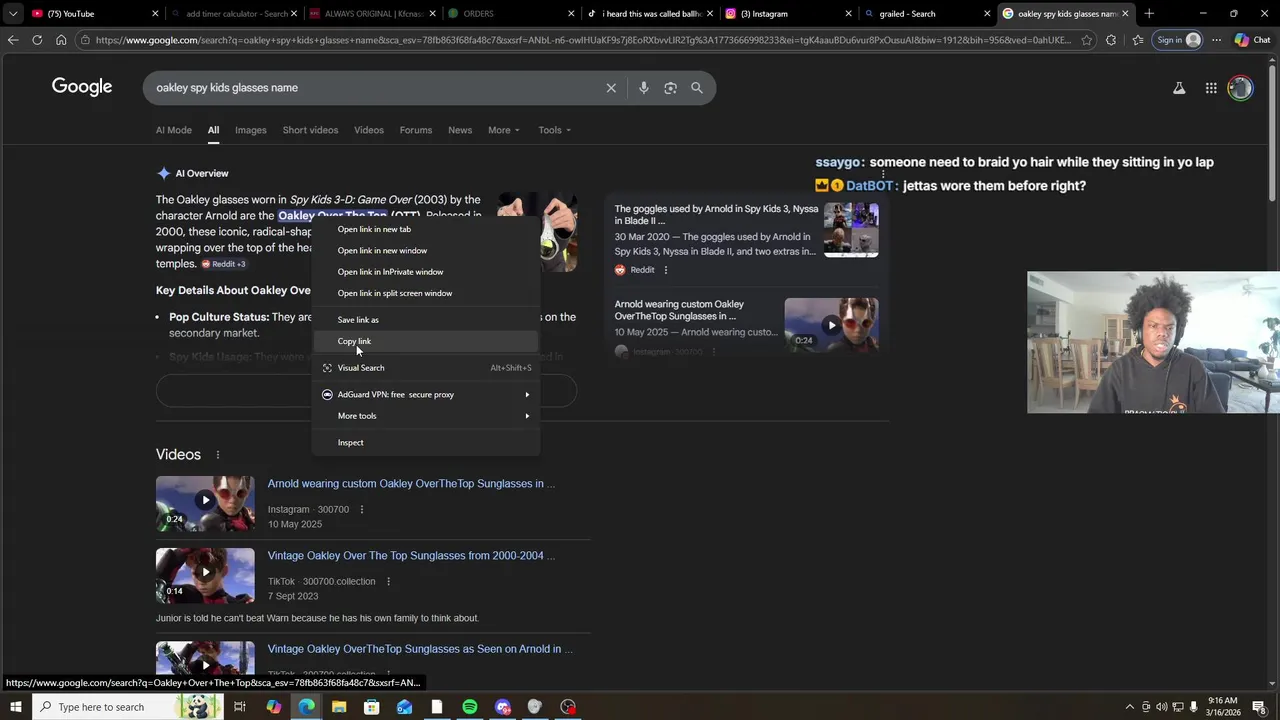Screen dimensions: 1280x720
Task: Open options for TikTok 300700.collection video
Action: 389,582
